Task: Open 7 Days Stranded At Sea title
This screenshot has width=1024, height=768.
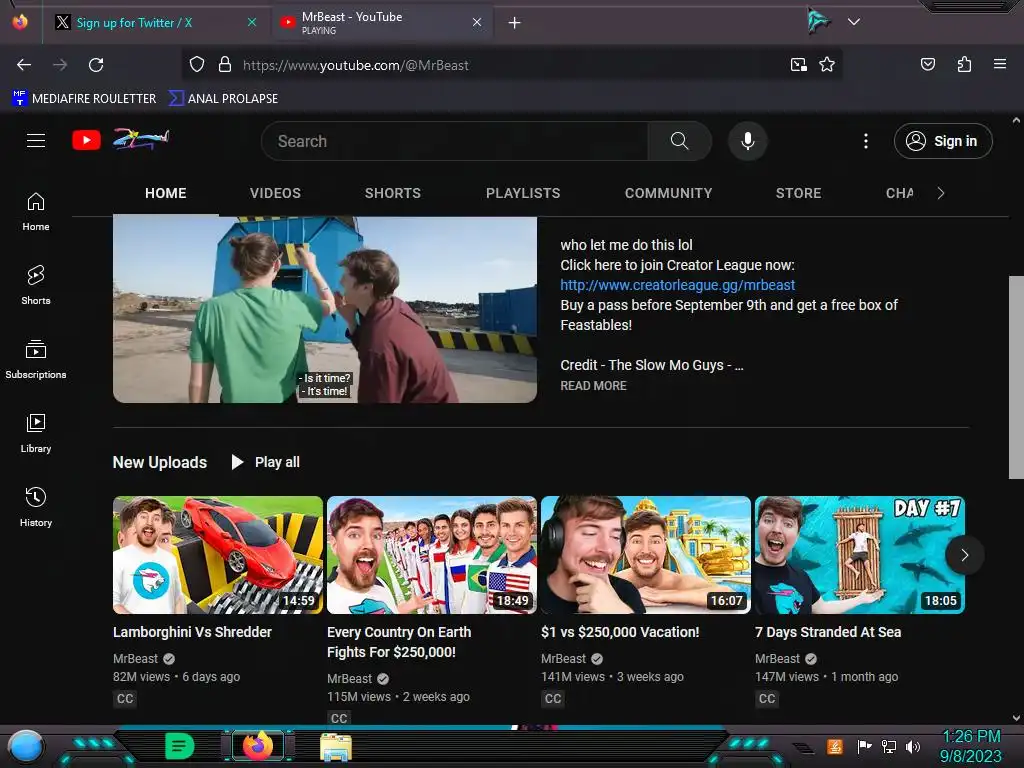Action: tap(827, 632)
